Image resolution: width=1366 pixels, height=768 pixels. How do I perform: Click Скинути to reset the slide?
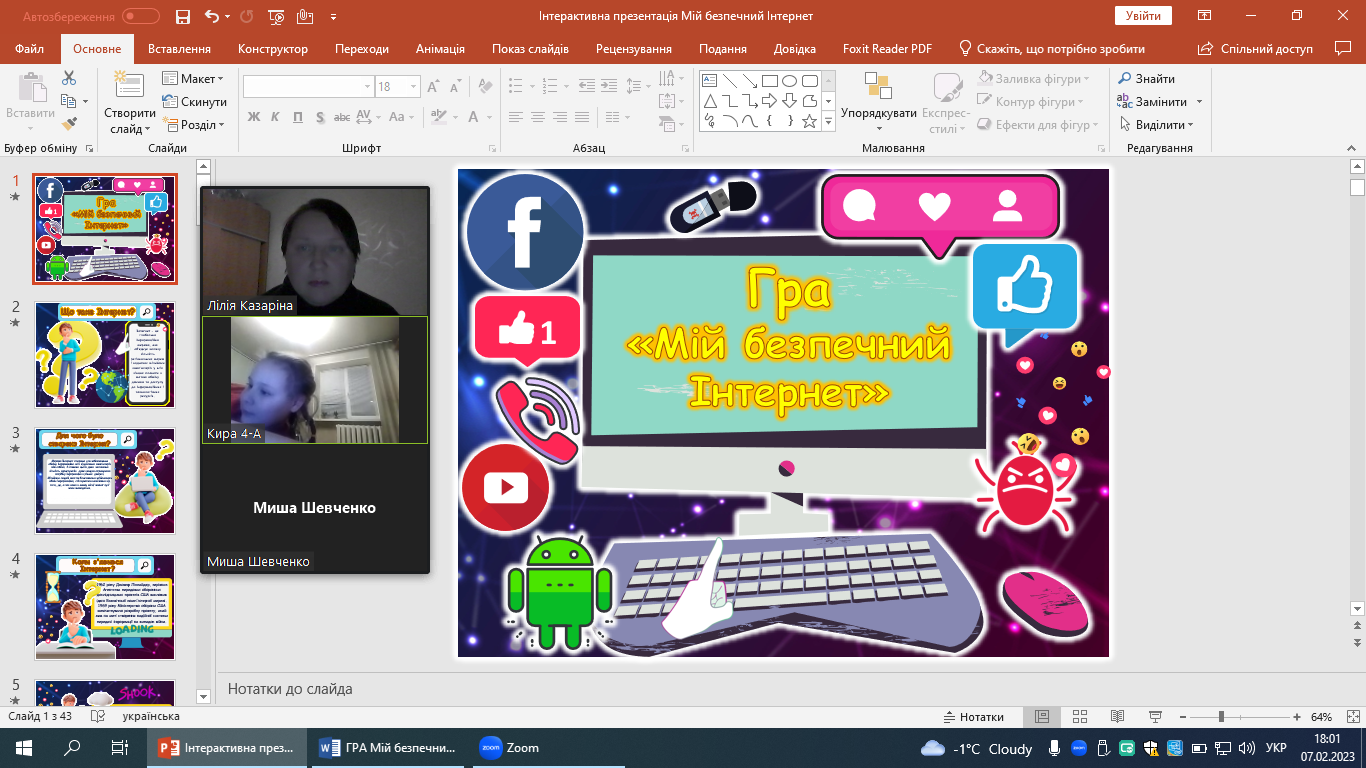194,101
